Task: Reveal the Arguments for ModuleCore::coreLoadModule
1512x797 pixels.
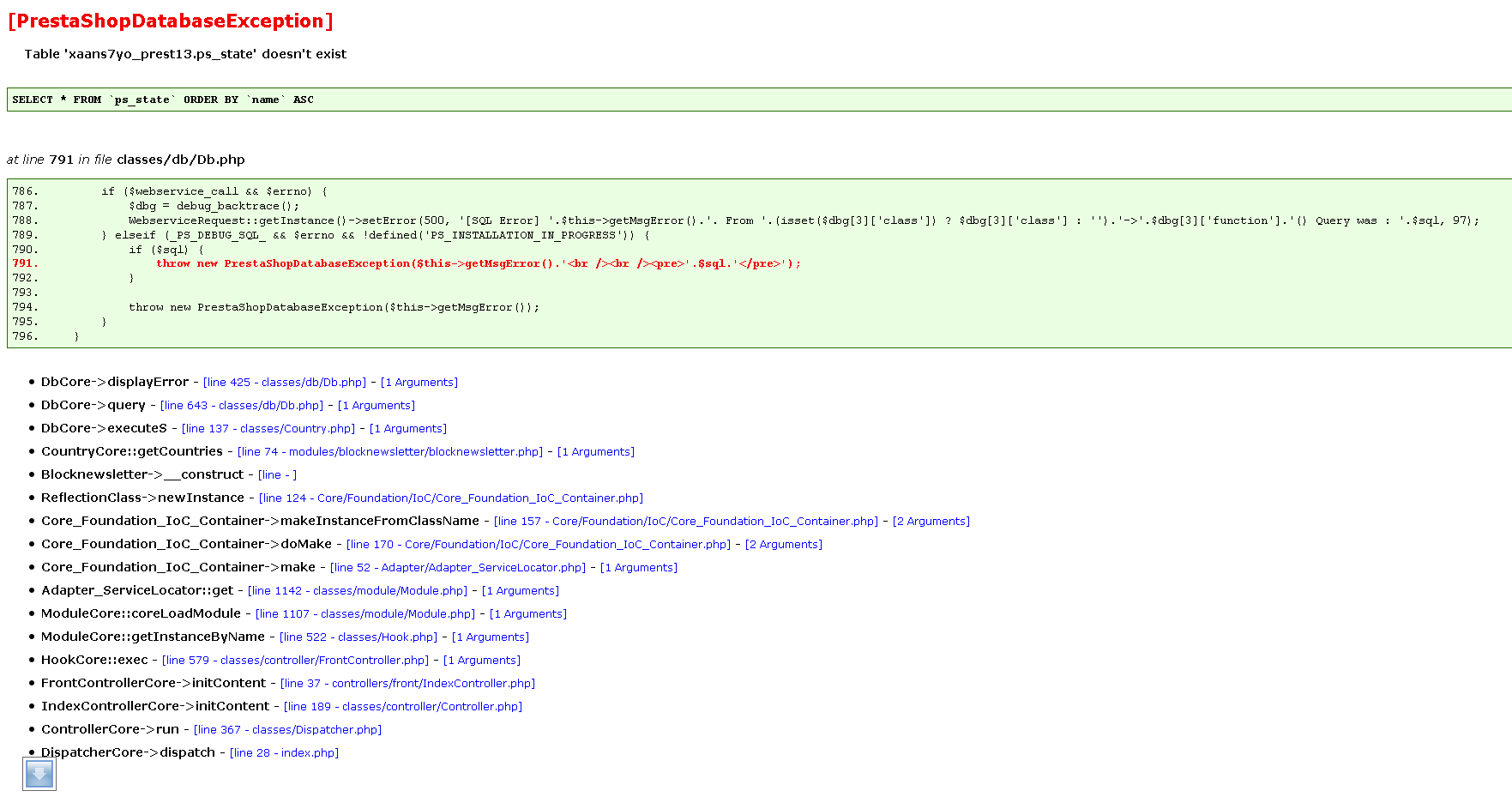Action: [x=528, y=614]
